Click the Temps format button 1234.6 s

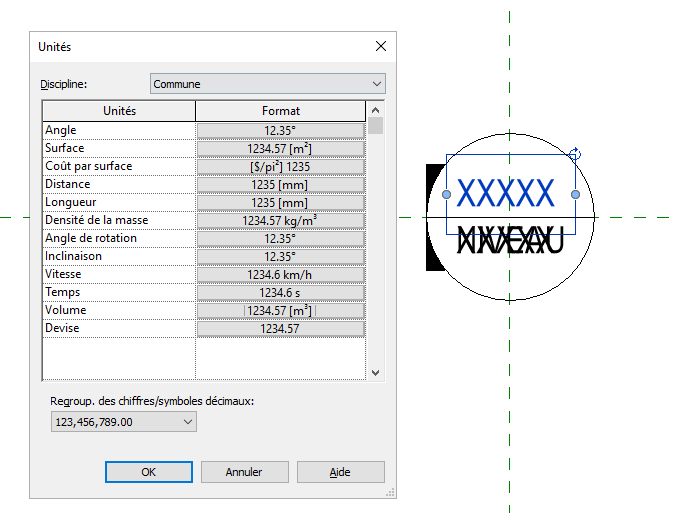pos(281,293)
